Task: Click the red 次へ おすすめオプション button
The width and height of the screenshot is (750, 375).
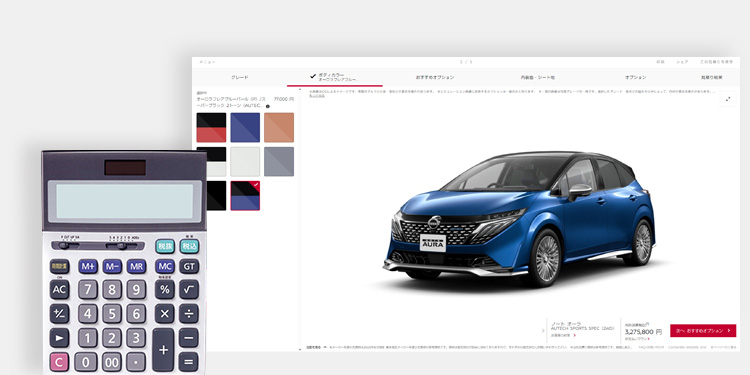Action: (x=703, y=331)
